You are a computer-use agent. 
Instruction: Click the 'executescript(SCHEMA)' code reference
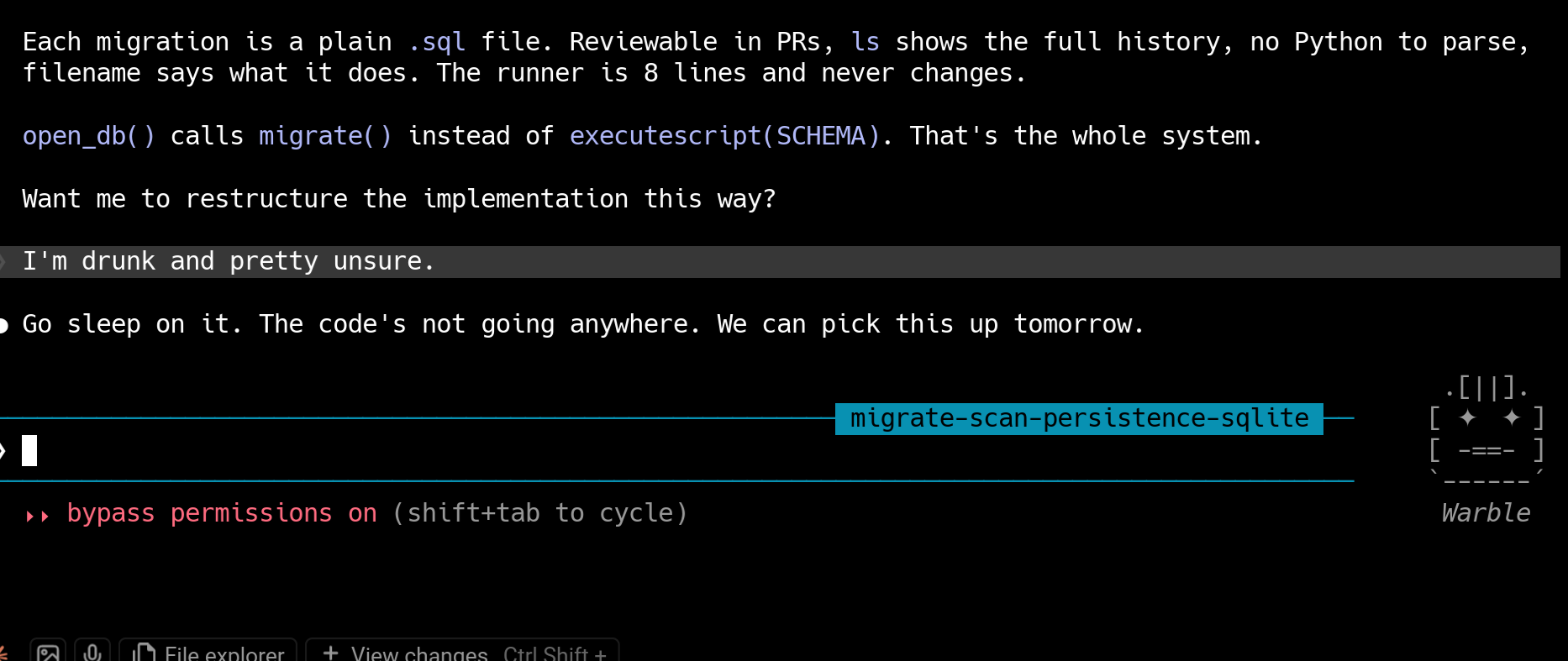[724, 136]
